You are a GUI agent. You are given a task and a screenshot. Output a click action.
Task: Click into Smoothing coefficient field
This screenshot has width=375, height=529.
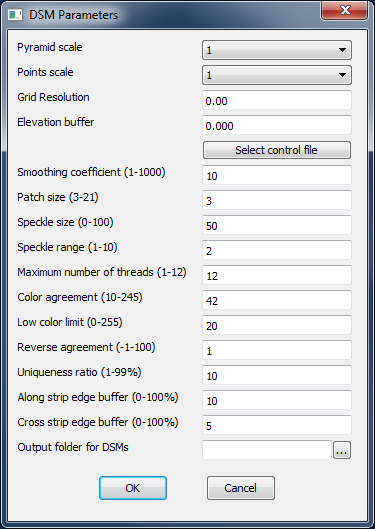click(x=277, y=175)
